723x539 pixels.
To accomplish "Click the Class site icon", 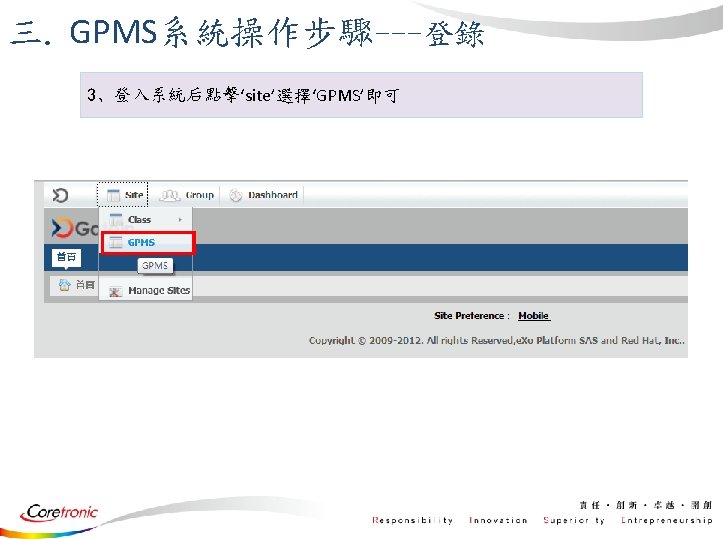I will [x=116, y=219].
